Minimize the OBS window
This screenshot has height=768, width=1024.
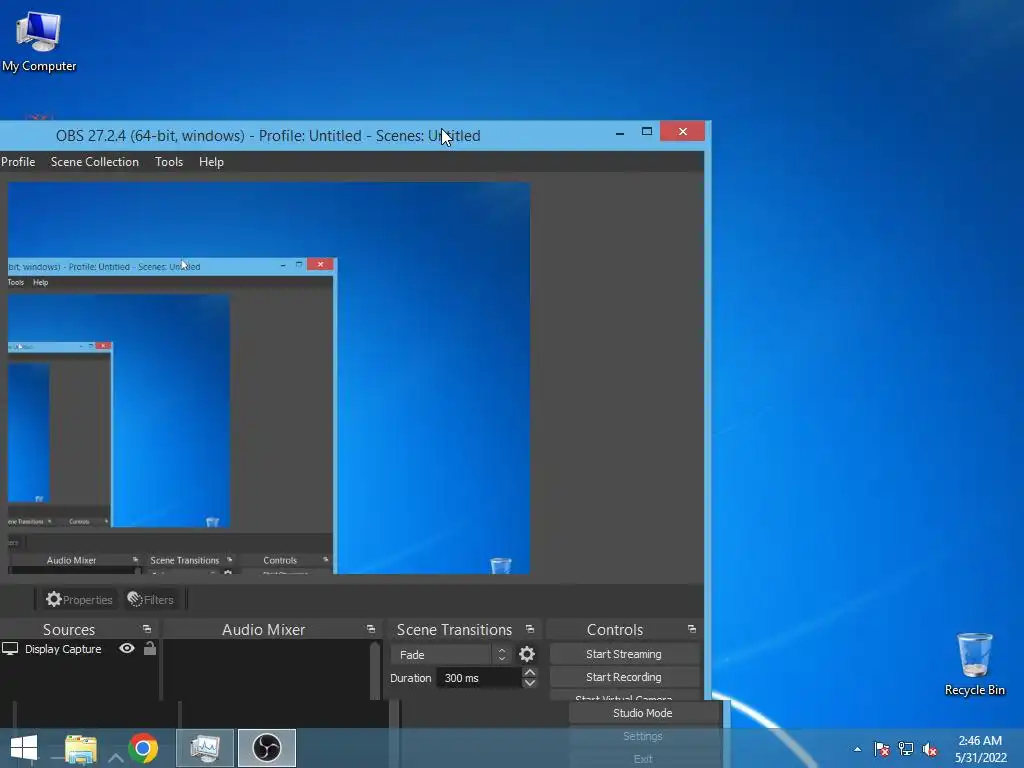click(x=620, y=133)
